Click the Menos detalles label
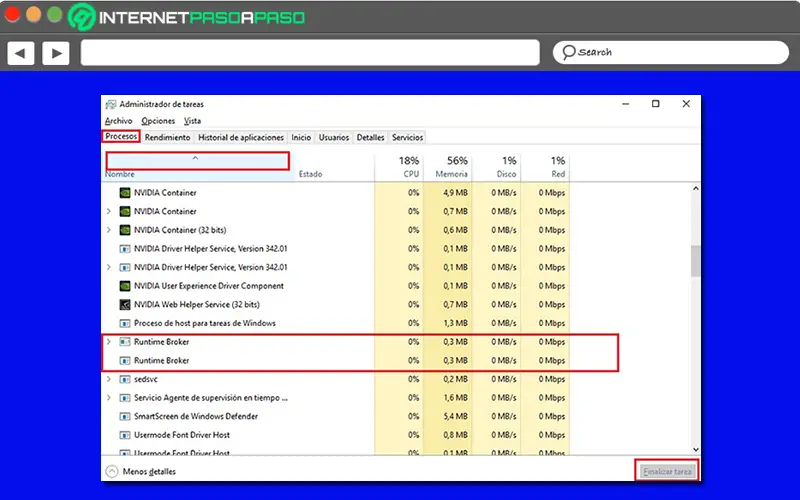 click(x=149, y=472)
